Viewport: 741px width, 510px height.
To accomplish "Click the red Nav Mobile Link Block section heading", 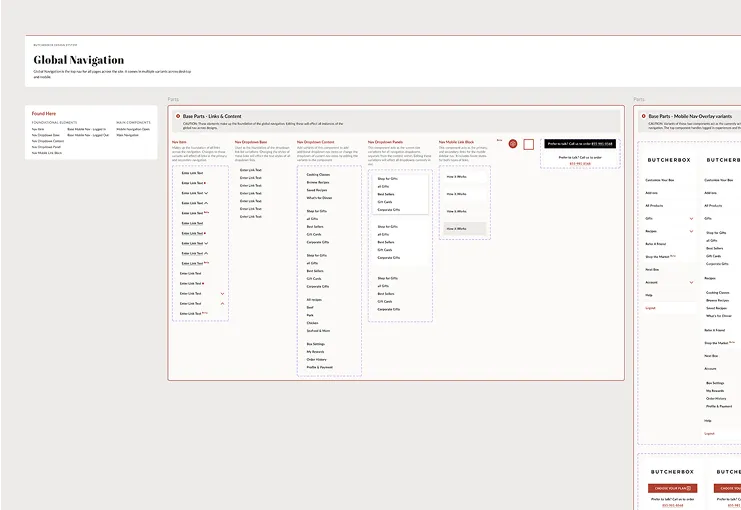I will pyautogui.click(x=456, y=142).
